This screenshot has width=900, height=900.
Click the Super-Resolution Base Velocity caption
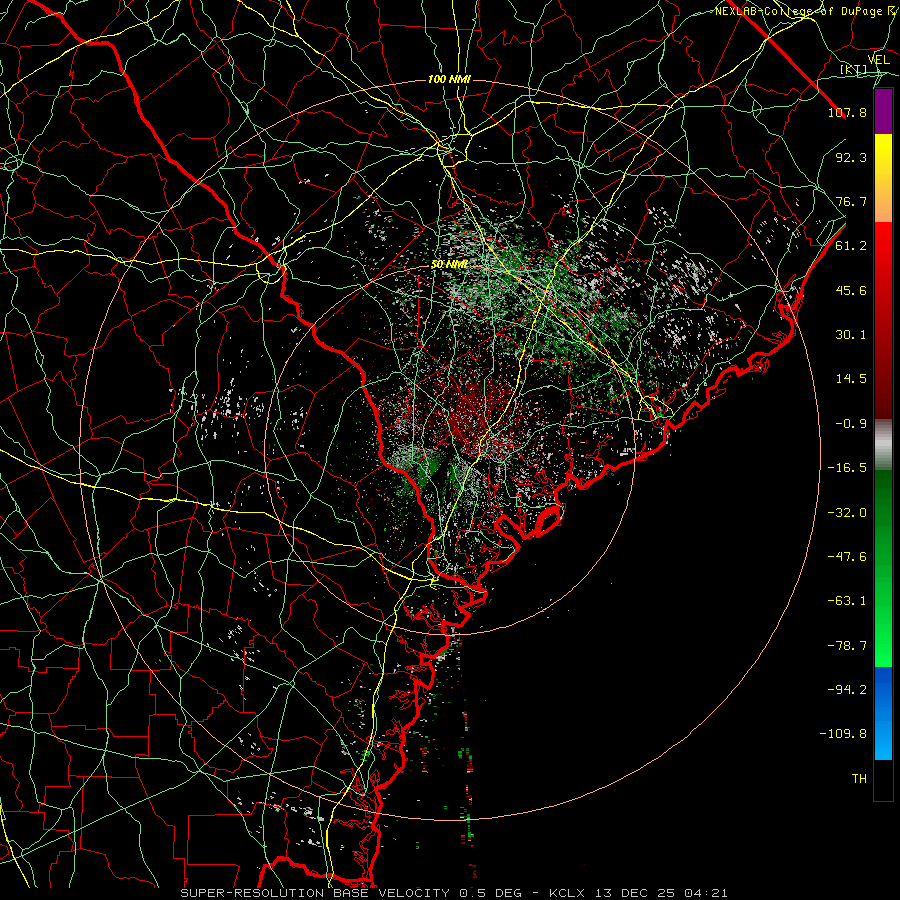pyautogui.click(x=454, y=893)
